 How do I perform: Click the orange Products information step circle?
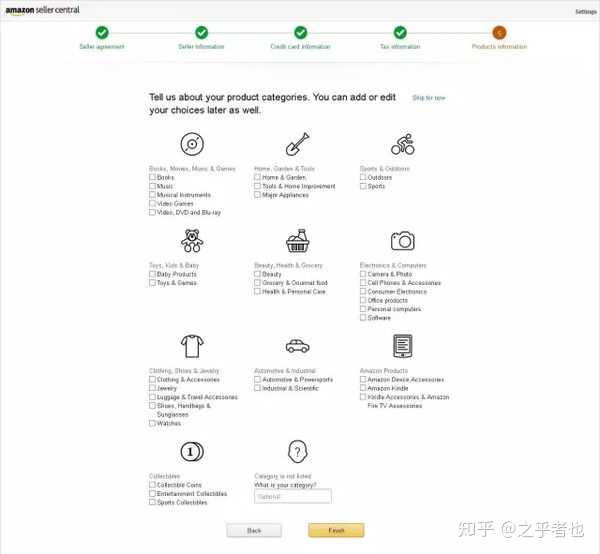499,33
